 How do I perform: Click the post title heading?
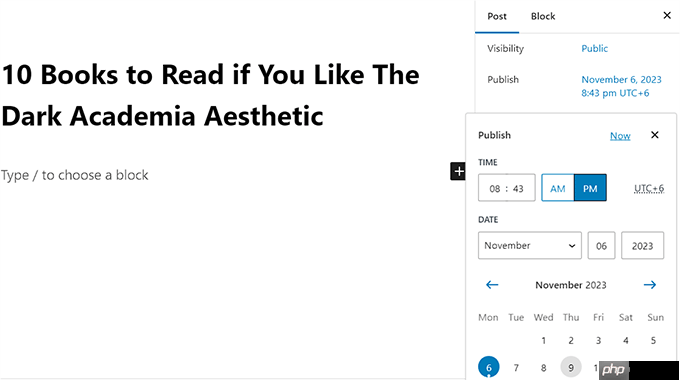coord(211,95)
